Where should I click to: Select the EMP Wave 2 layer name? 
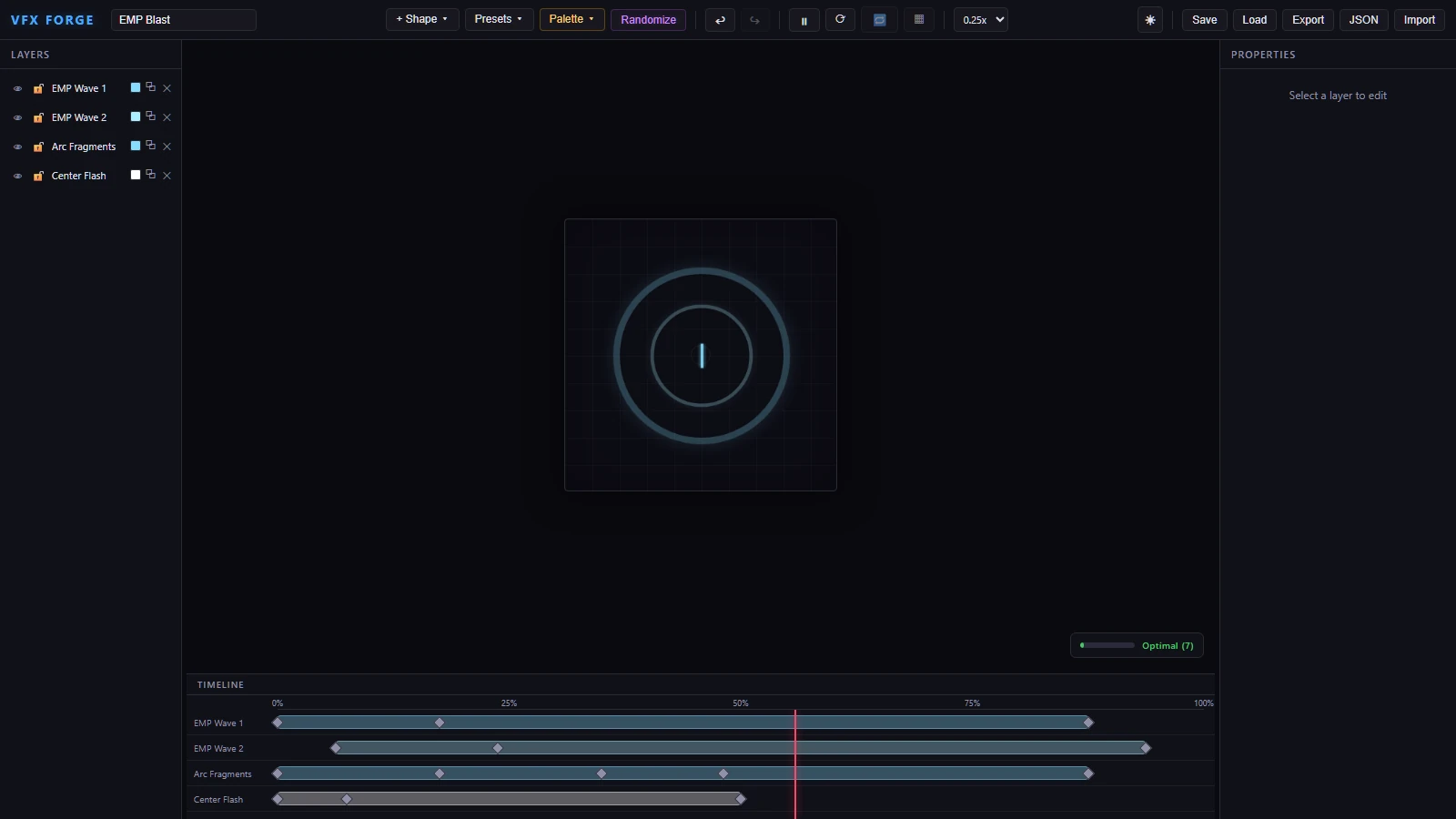[79, 117]
